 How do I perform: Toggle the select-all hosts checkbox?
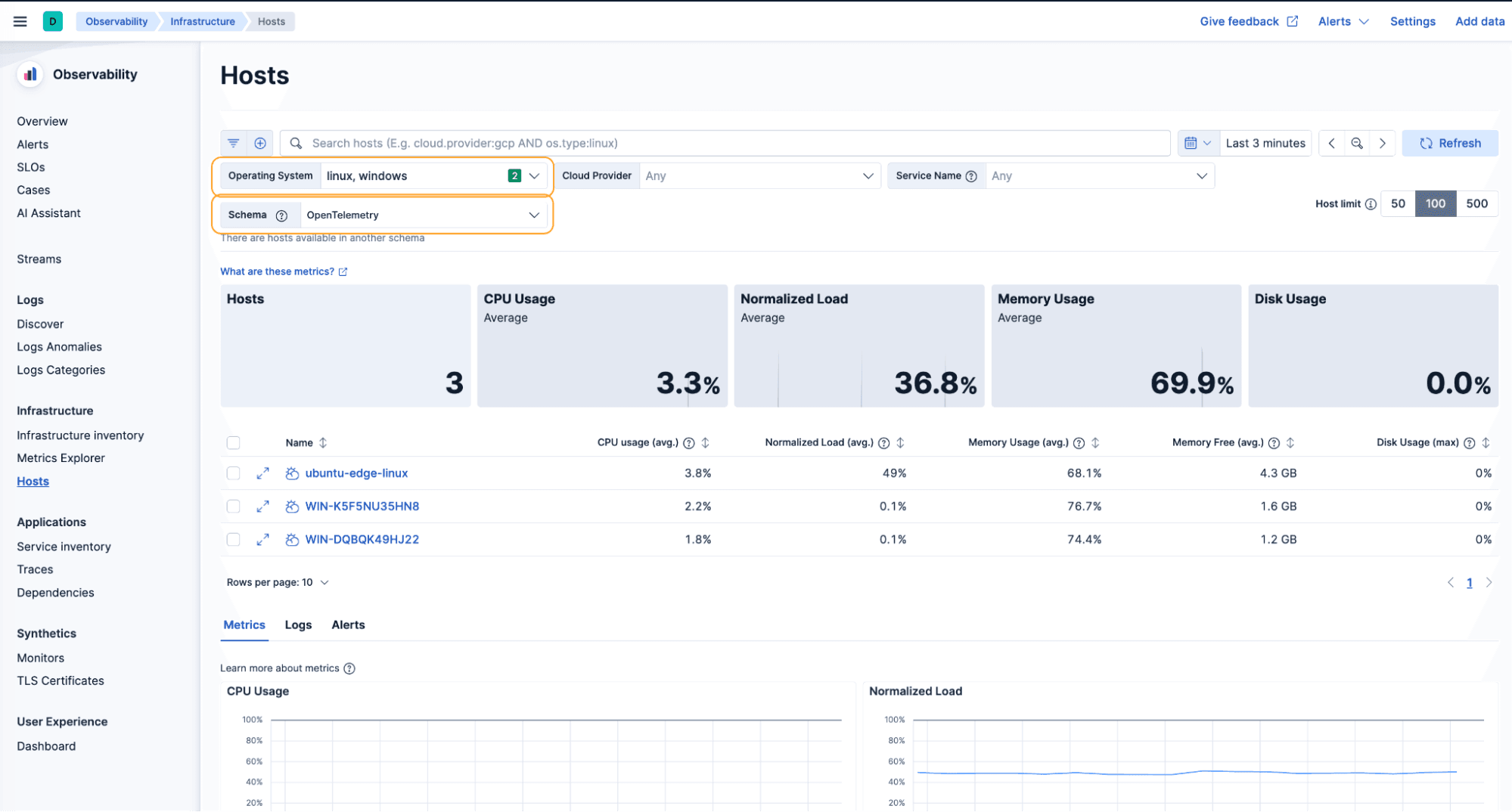(233, 443)
